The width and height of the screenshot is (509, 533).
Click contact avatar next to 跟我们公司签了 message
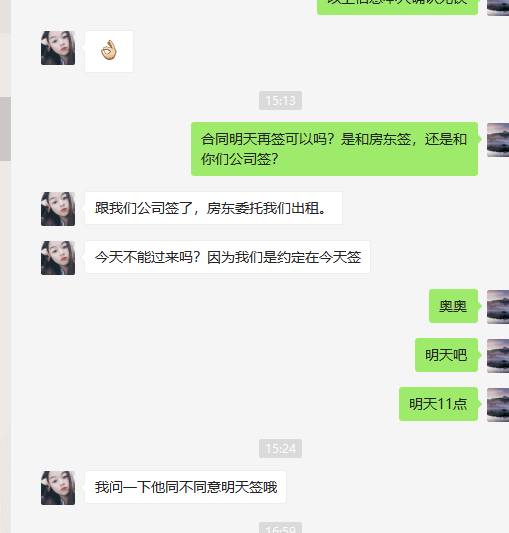tap(58, 209)
